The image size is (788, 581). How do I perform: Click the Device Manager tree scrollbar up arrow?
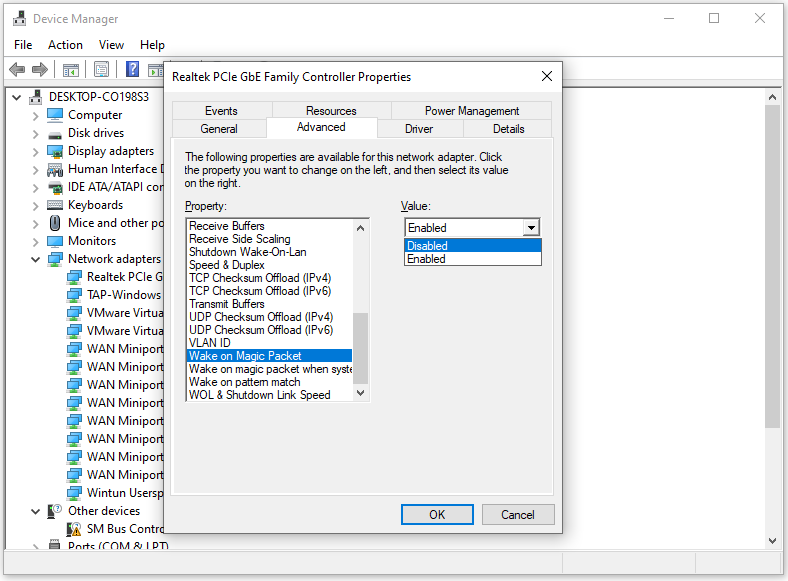772,97
